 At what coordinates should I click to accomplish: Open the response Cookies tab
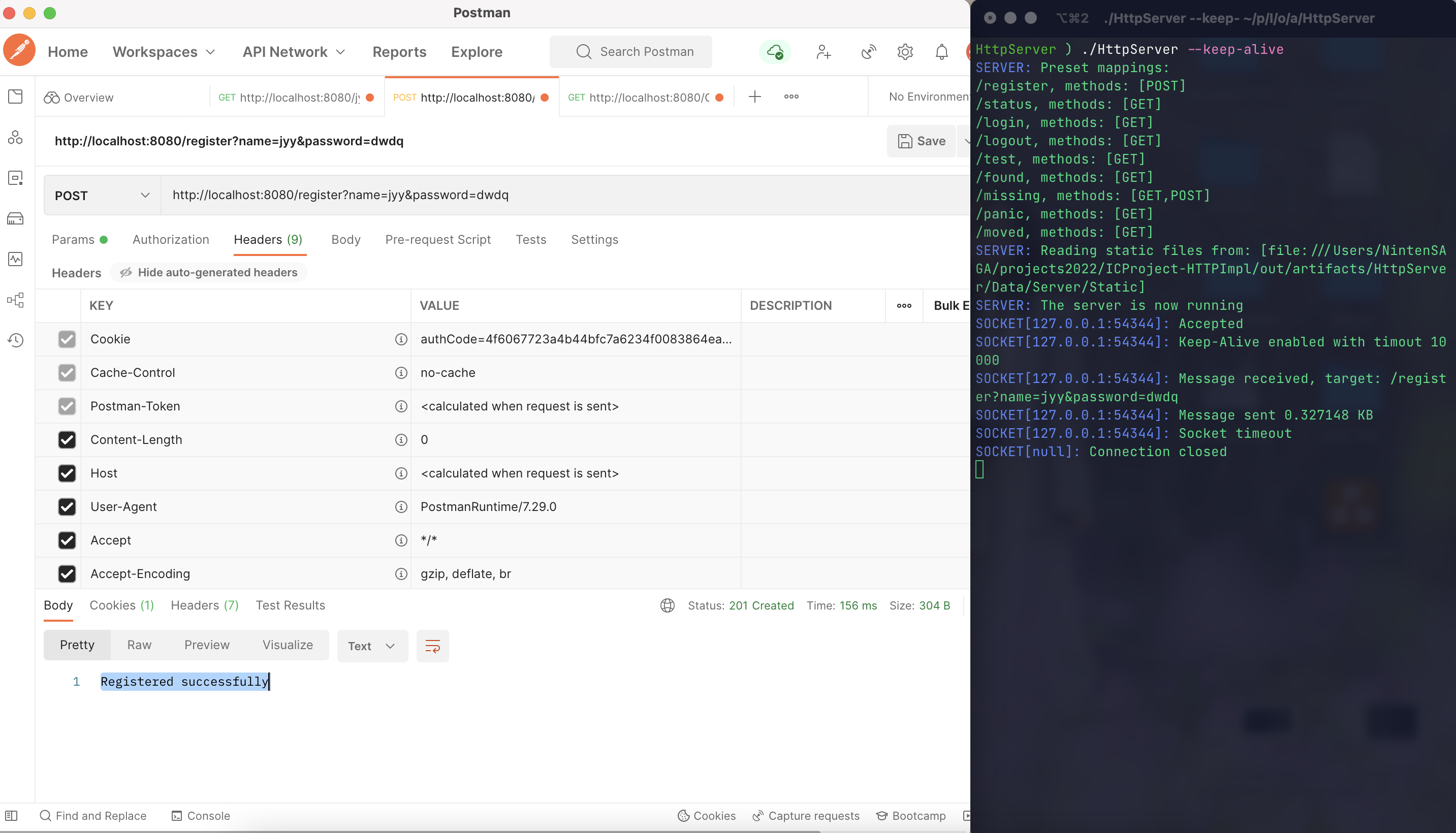(121, 605)
